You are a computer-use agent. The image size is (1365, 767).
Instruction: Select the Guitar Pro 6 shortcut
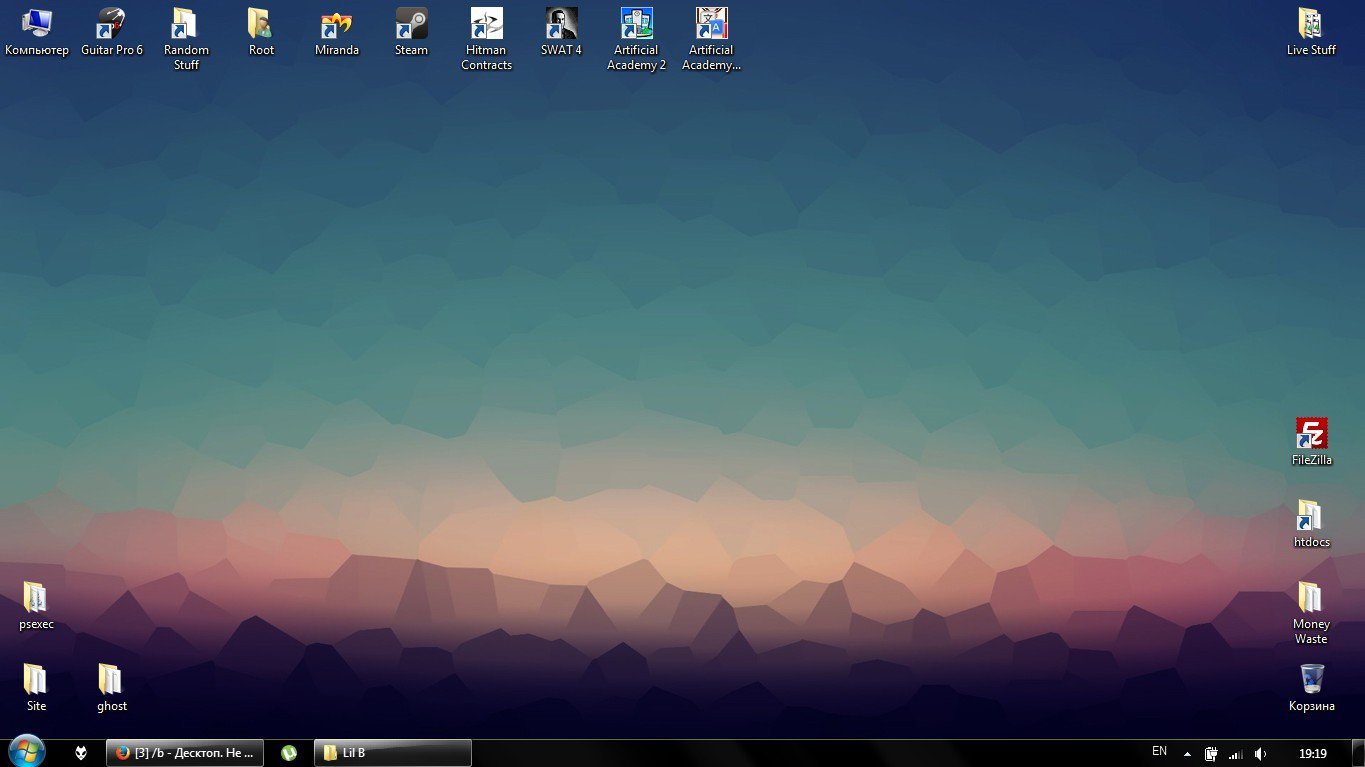pyautogui.click(x=112, y=32)
